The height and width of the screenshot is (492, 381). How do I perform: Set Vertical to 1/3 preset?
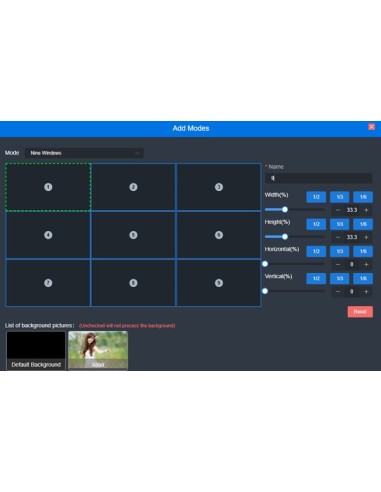[x=340, y=278]
